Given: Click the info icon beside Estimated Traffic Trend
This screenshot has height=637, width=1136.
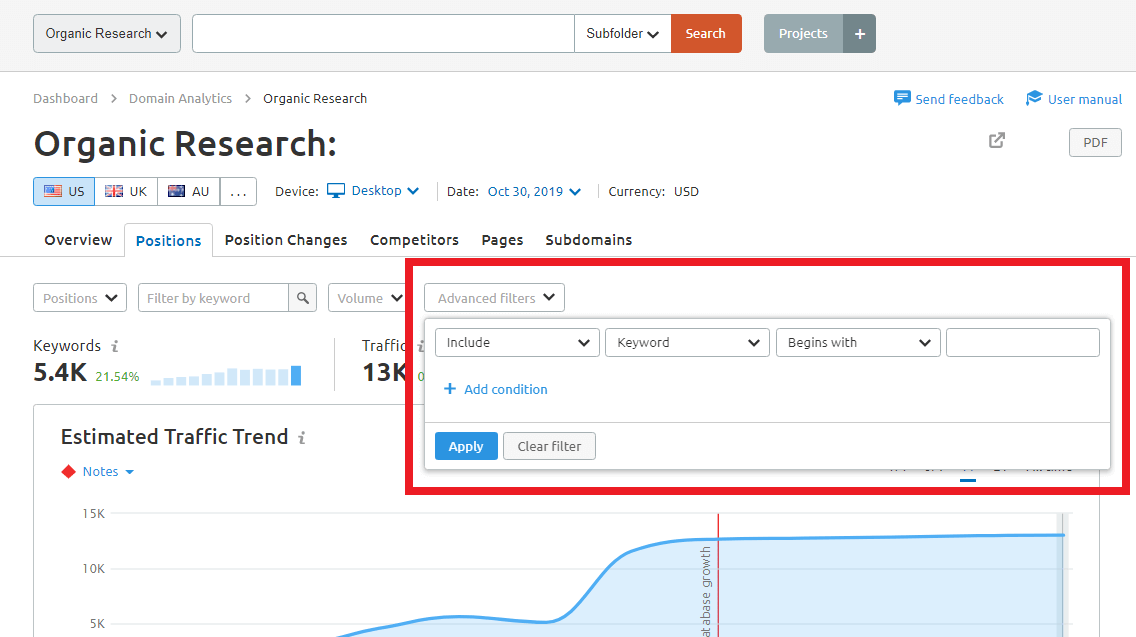Looking at the screenshot, I should tap(303, 437).
